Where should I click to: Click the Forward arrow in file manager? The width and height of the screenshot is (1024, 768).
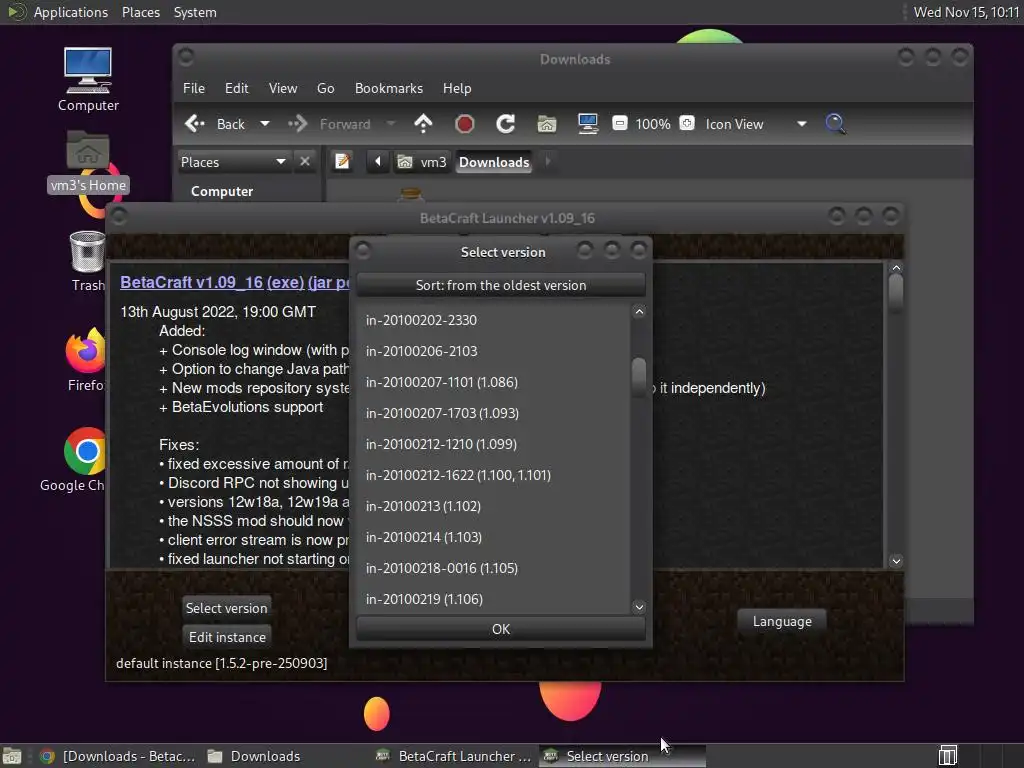point(298,123)
